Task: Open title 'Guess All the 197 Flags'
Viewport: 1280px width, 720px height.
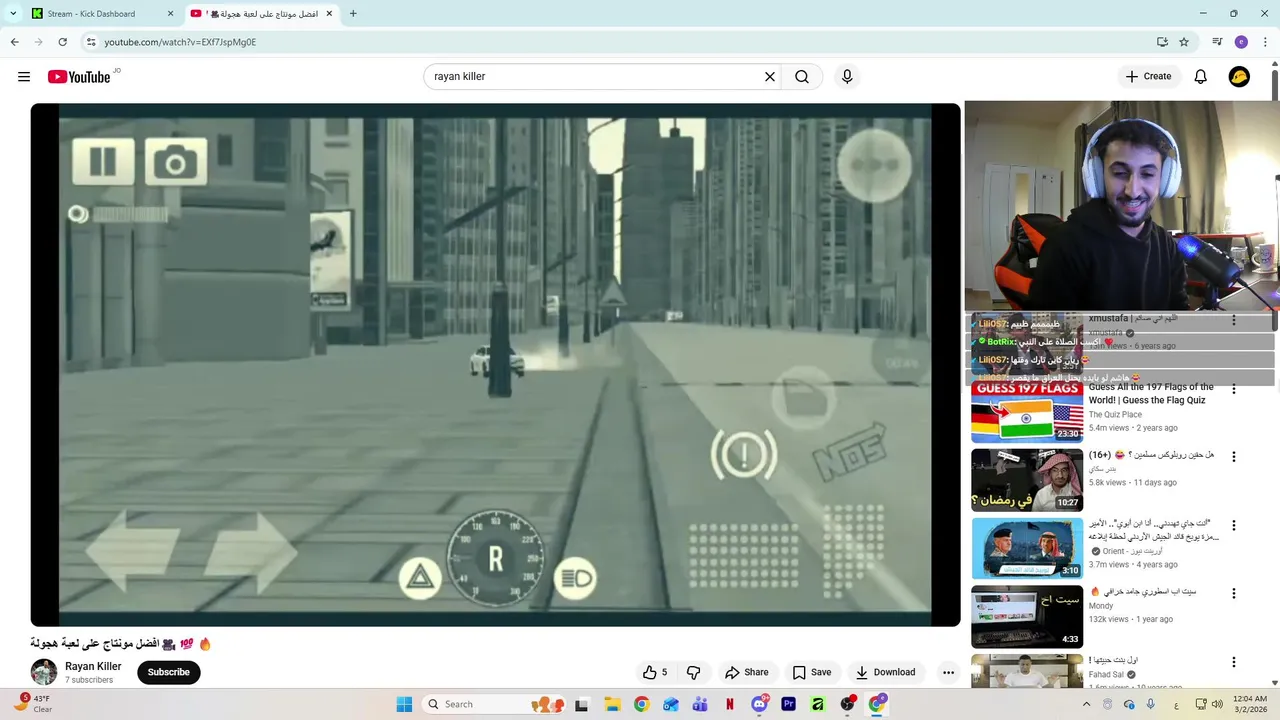Action: click(1151, 393)
